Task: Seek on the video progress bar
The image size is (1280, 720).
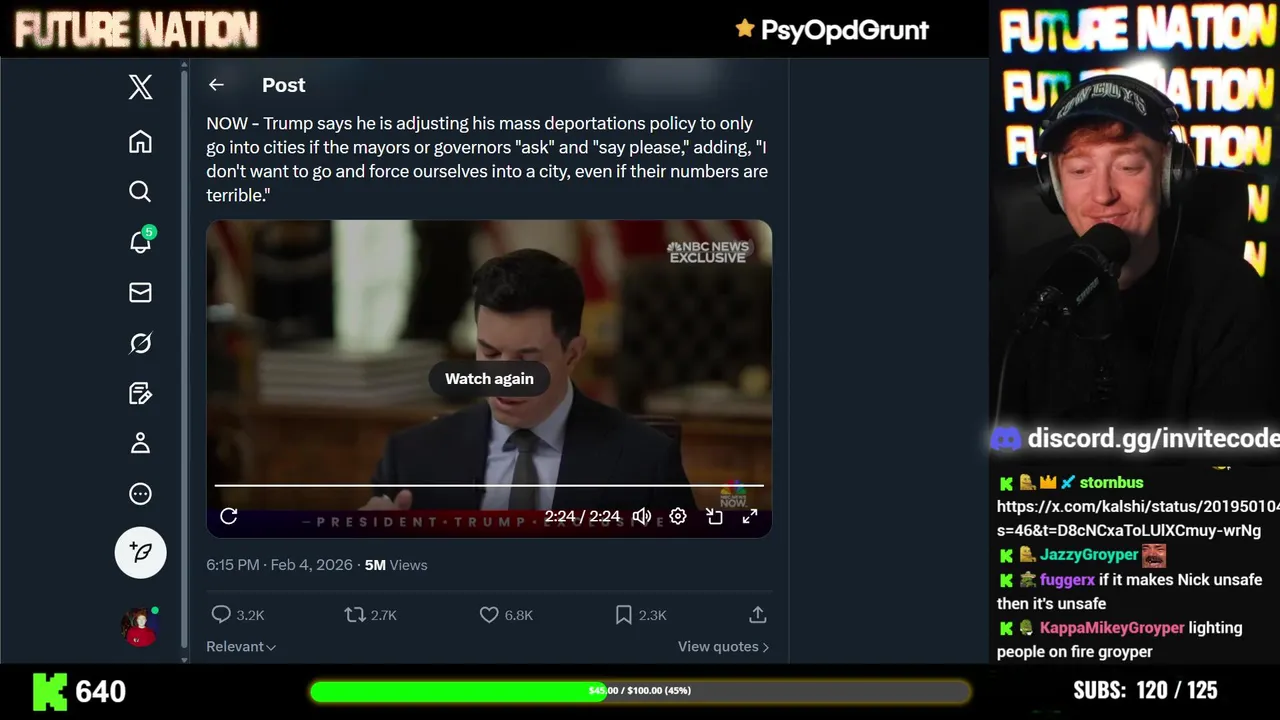Action: tap(489, 486)
